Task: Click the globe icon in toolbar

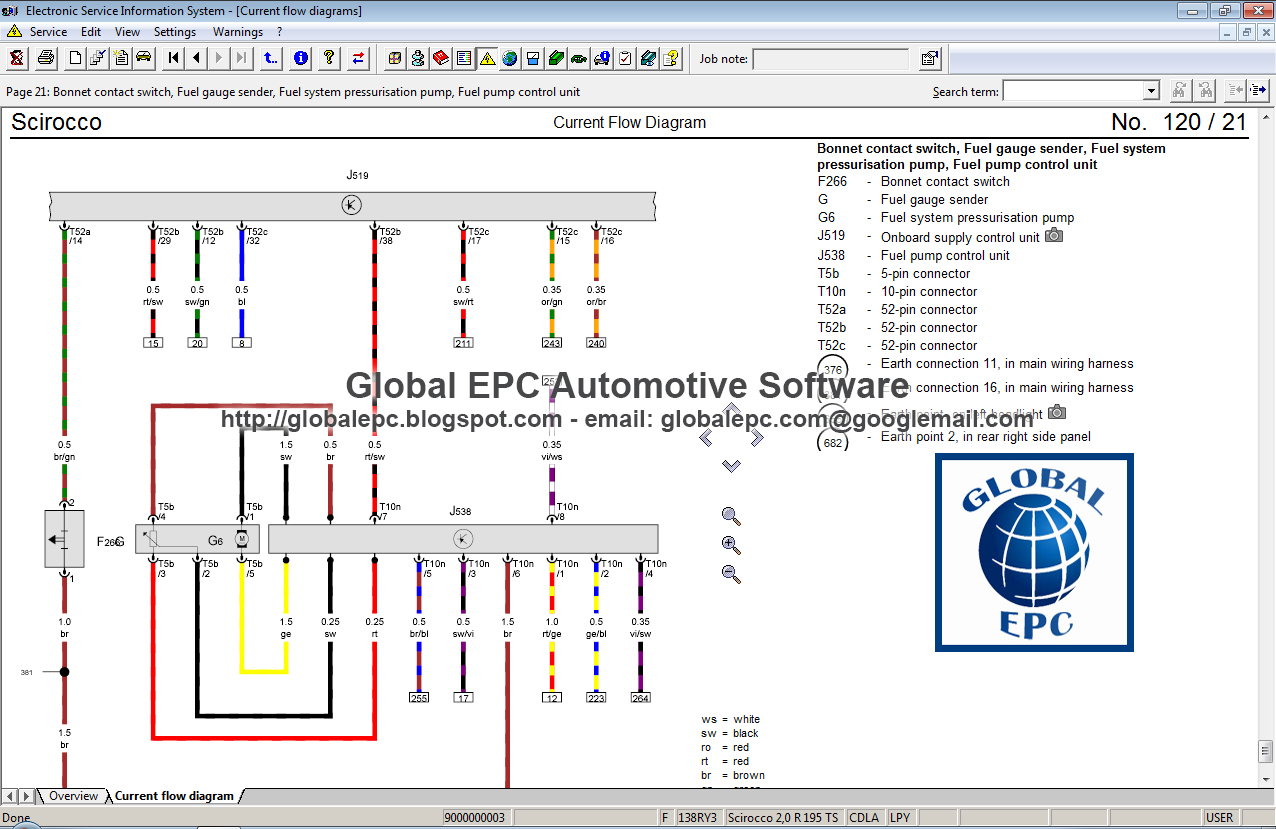Action: point(510,58)
